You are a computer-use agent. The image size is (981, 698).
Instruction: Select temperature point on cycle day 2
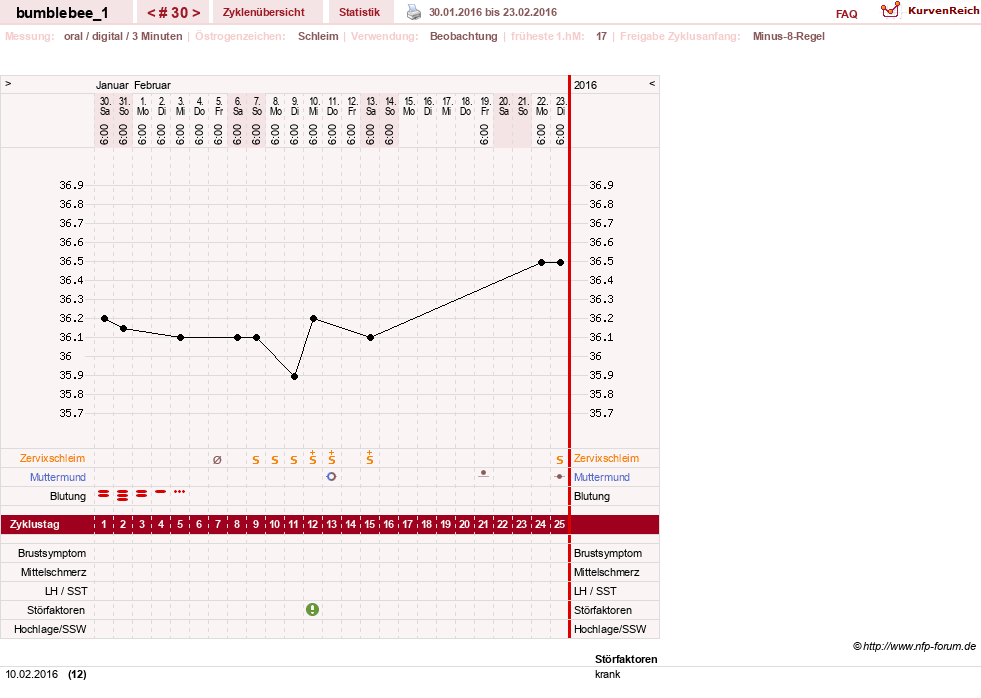point(123,328)
